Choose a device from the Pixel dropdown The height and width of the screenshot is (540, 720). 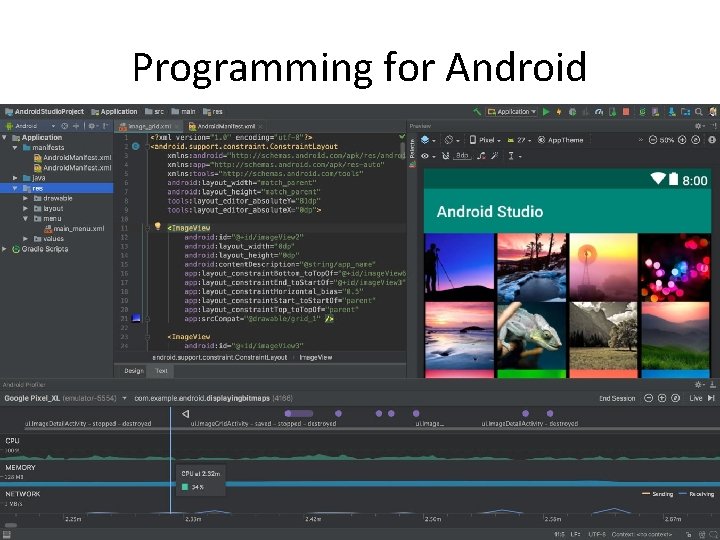(485, 140)
